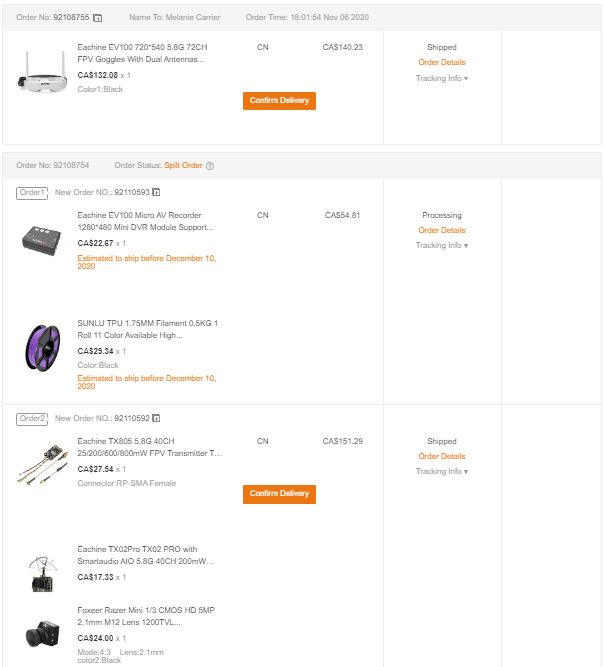Viewport: 604px width, 667px height.
Task: Open the TX02Pro product thumbnail
Action: click(x=43, y=574)
